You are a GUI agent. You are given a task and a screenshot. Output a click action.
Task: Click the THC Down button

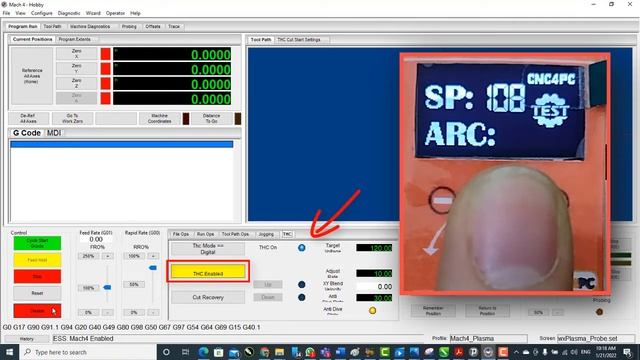pos(268,297)
